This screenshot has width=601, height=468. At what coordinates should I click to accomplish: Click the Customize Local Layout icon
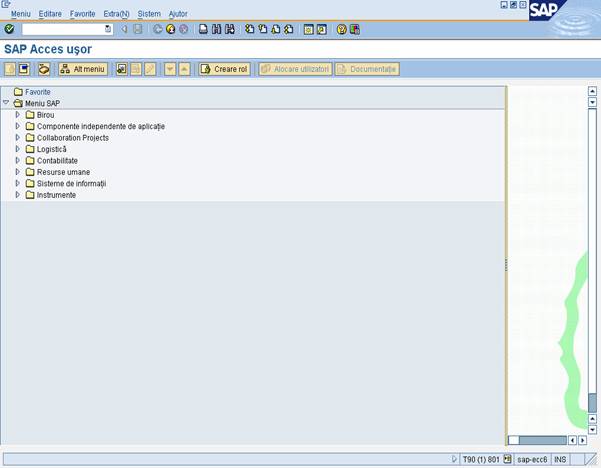[355, 30]
